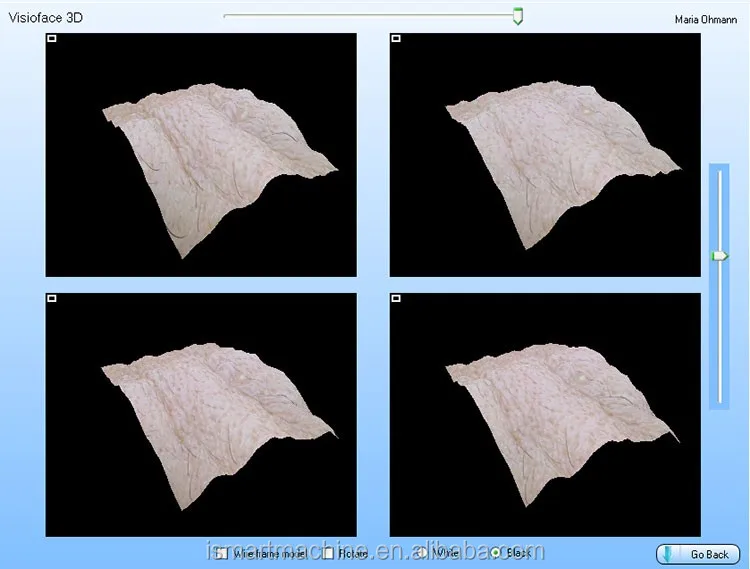Select the top-left 3D skin surface view
The width and height of the screenshot is (750, 569).
click(x=201, y=155)
